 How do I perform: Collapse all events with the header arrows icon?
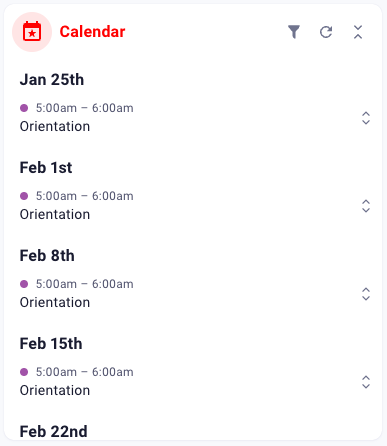click(x=358, y=32)
